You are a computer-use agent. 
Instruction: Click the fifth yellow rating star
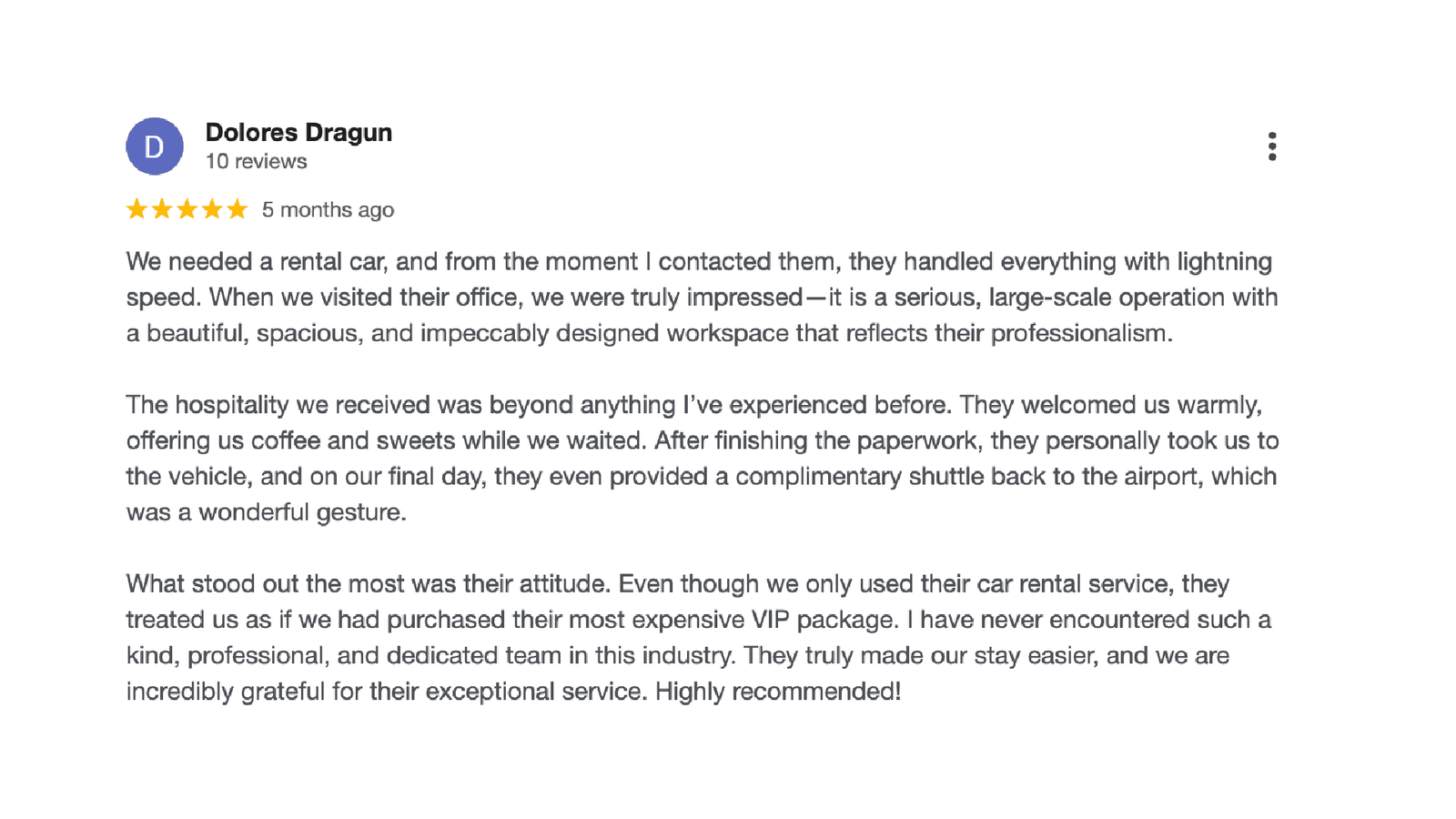click(x=237, y=209)
